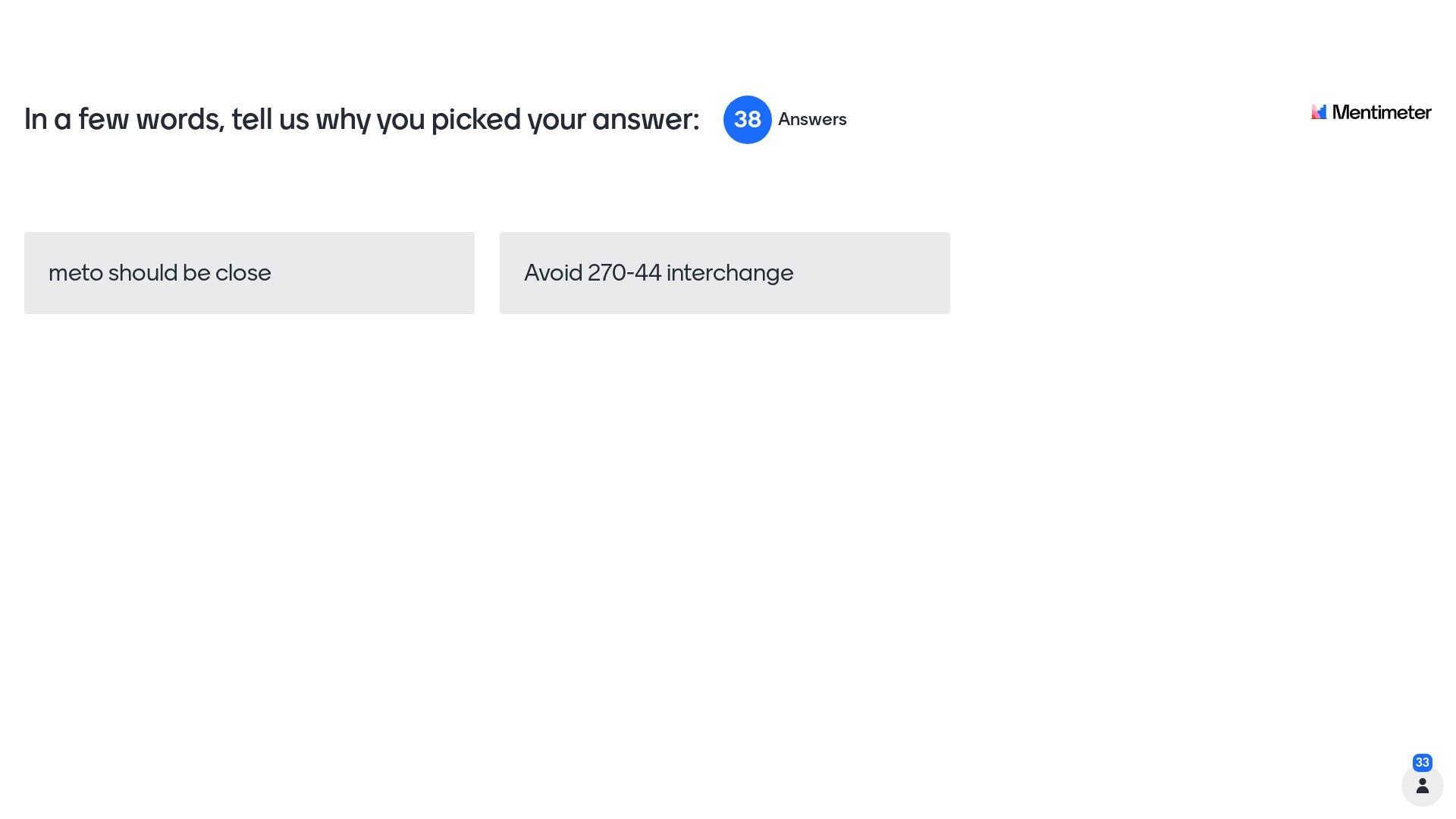Click the question heading text

click(362, 120)
